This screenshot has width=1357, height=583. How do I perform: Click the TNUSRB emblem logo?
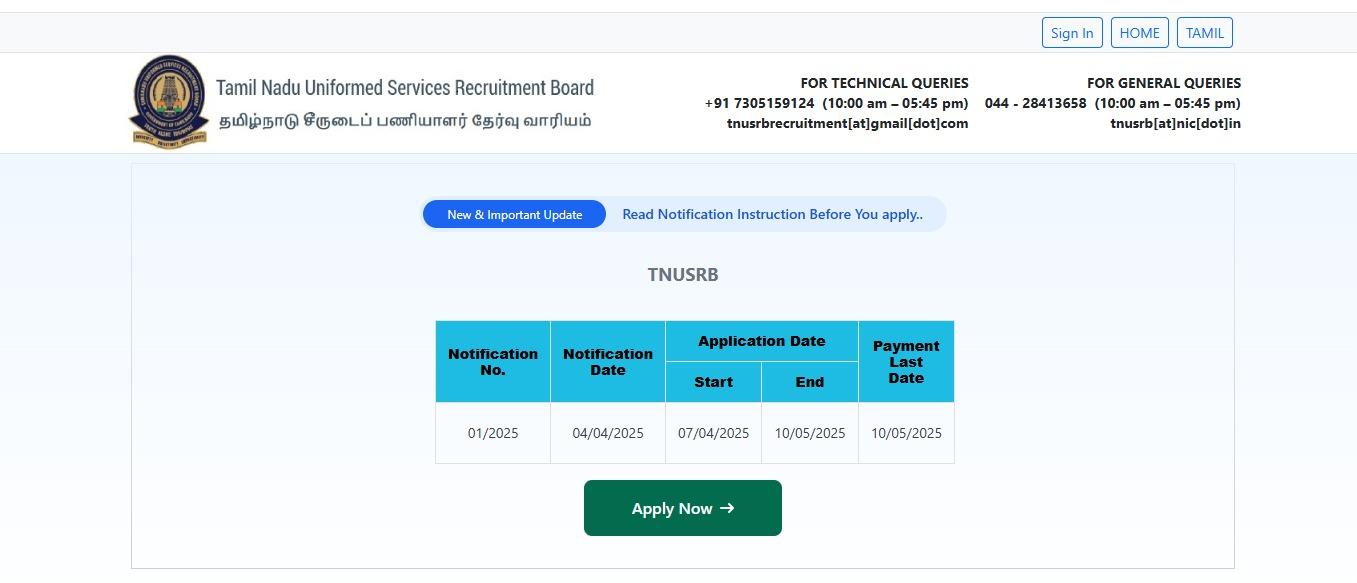click(x=169, y=103)
